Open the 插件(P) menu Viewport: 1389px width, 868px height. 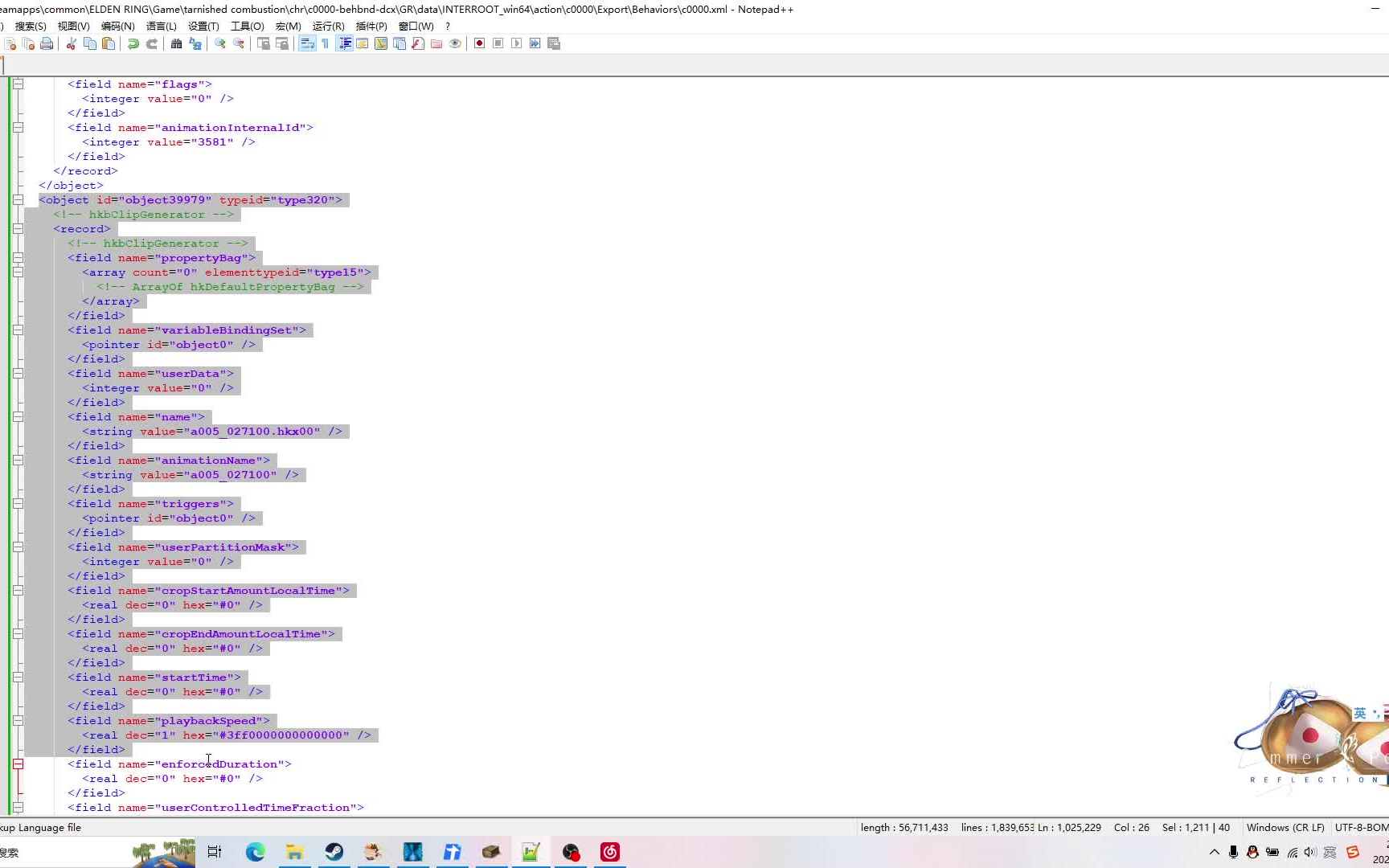371,27
